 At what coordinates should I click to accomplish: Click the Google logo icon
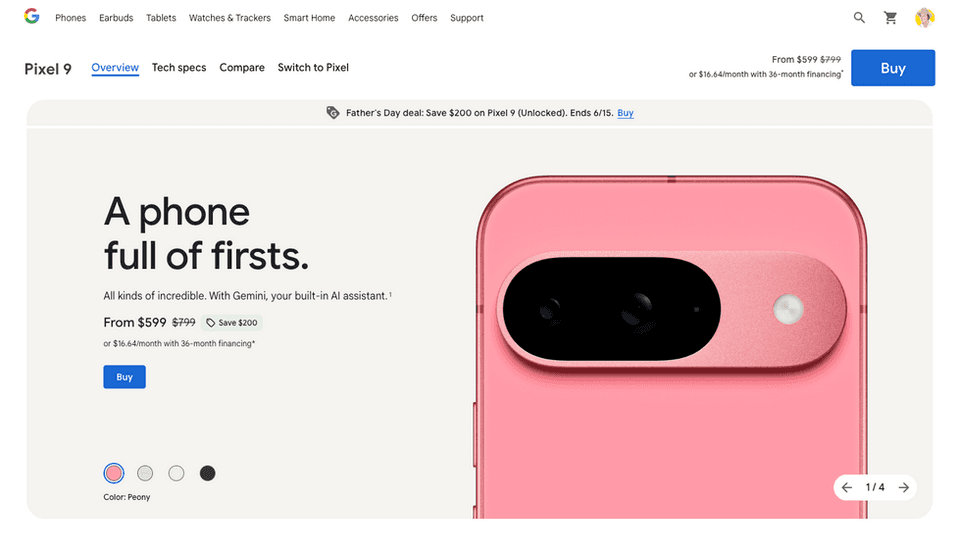tap(32, 17)
